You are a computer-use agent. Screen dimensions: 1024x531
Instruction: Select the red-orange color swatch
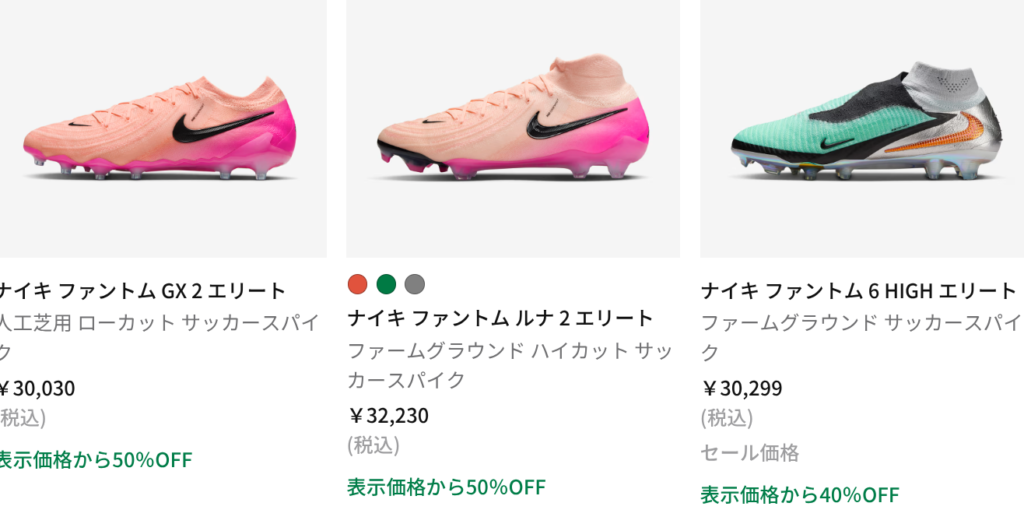(x=358, y=284)
